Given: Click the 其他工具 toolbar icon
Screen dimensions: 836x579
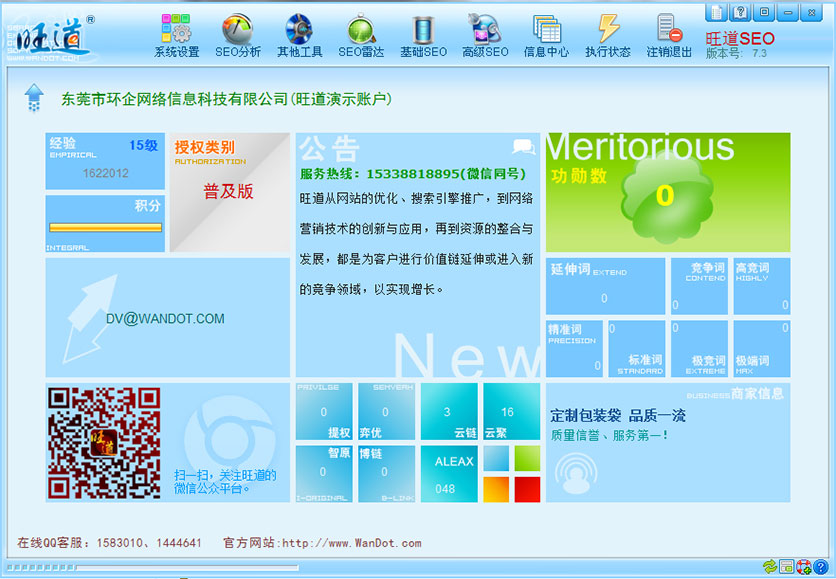Looking at the screenshot, I should click(299, 36).
